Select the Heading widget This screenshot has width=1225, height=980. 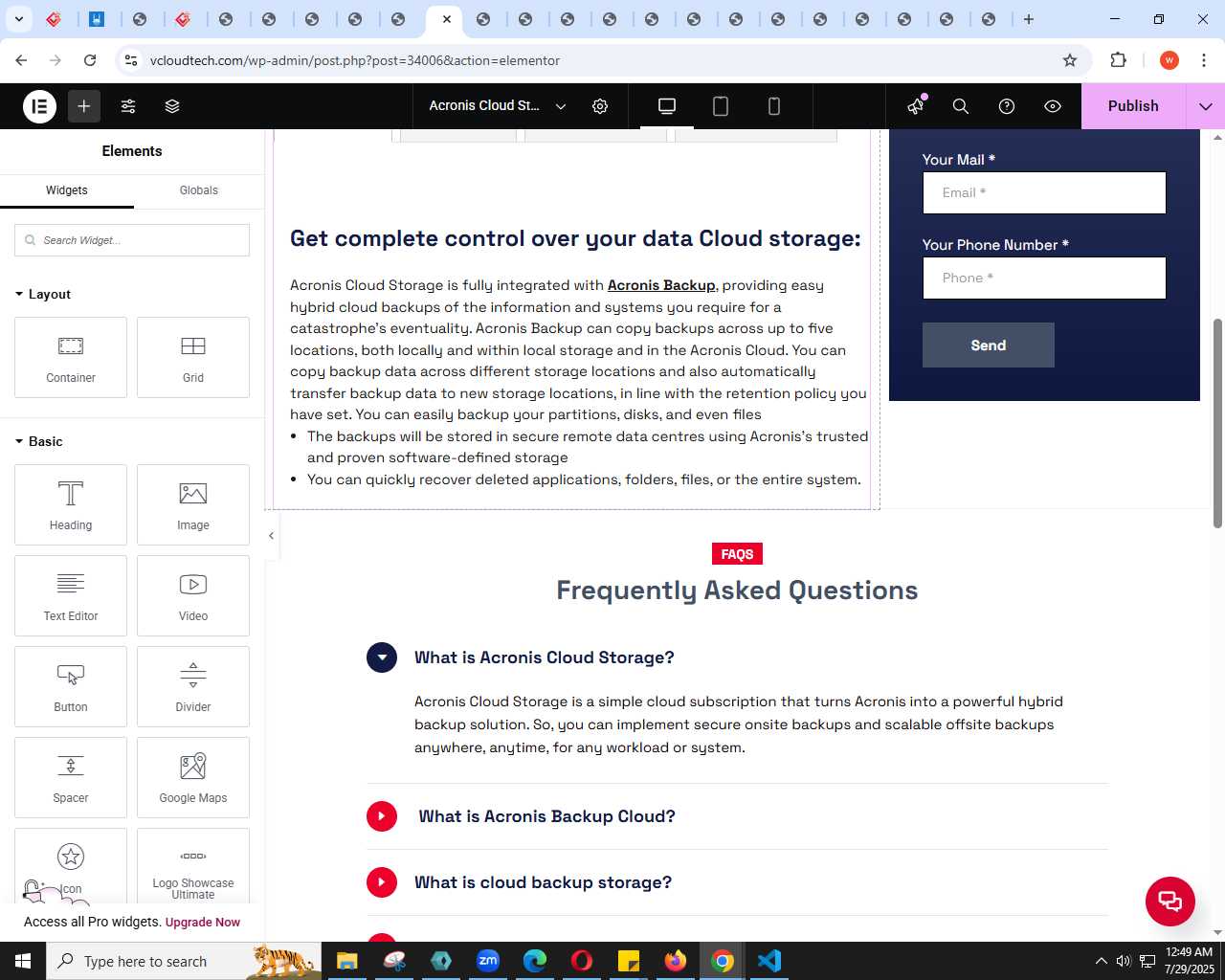pos(71,505)
